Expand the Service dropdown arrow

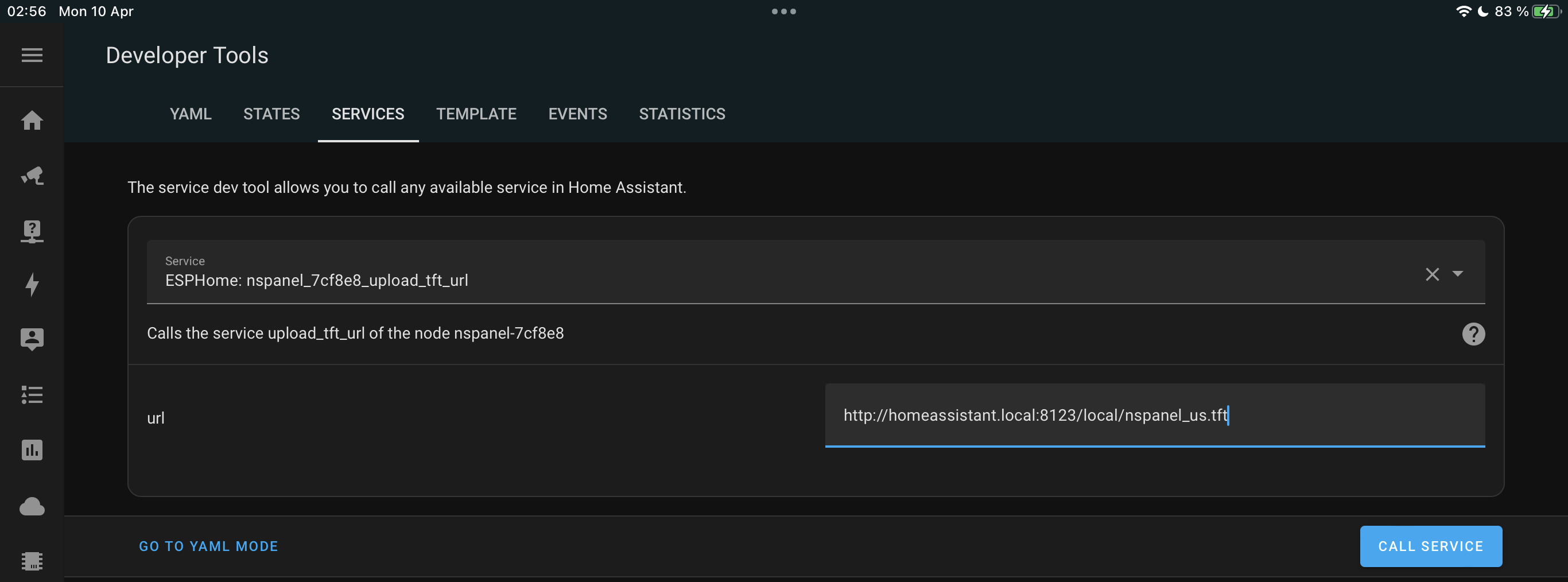1458,274
